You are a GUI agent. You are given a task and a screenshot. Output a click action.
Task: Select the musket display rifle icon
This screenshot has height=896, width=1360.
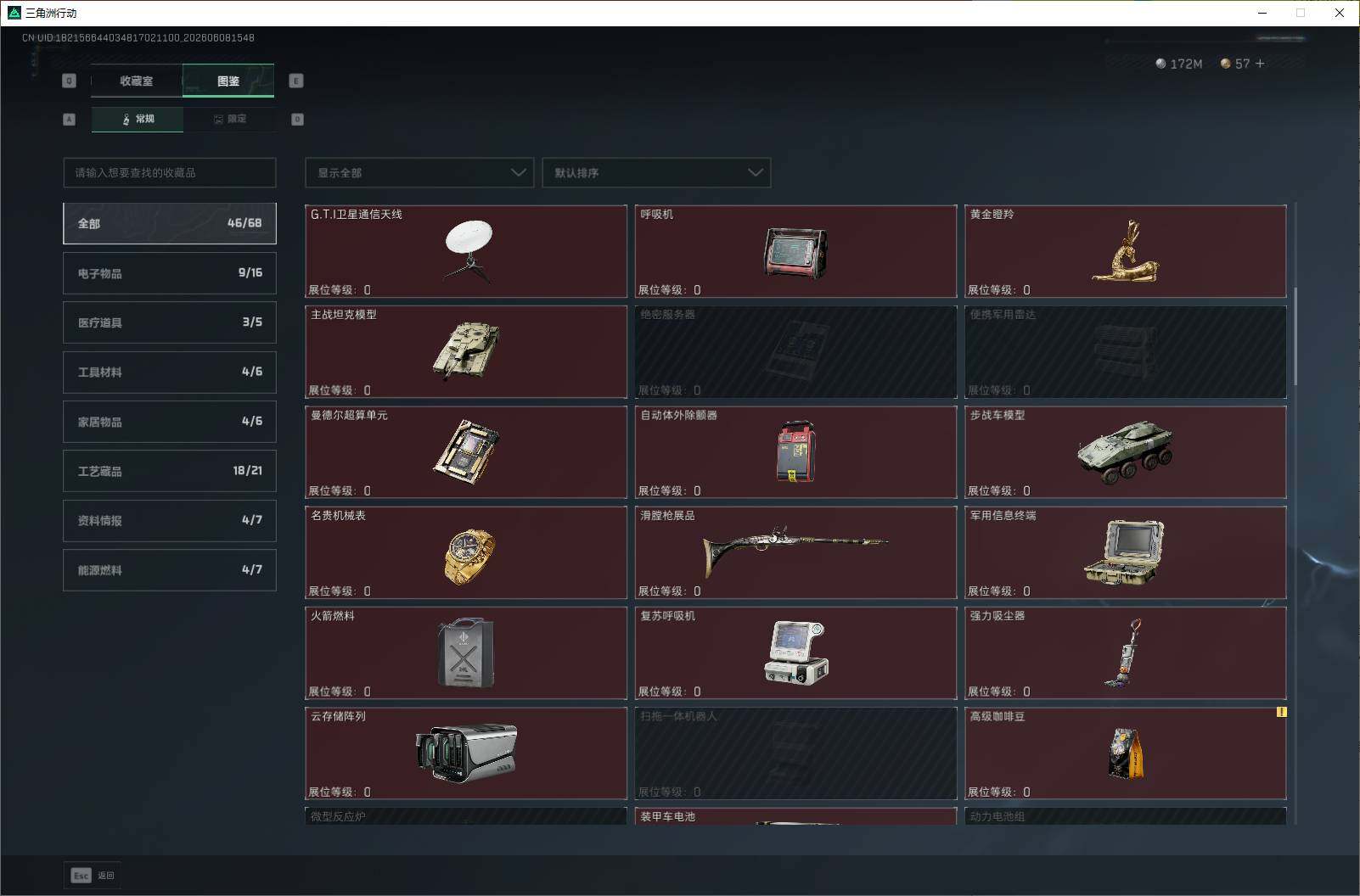click(x=795, y=547)
